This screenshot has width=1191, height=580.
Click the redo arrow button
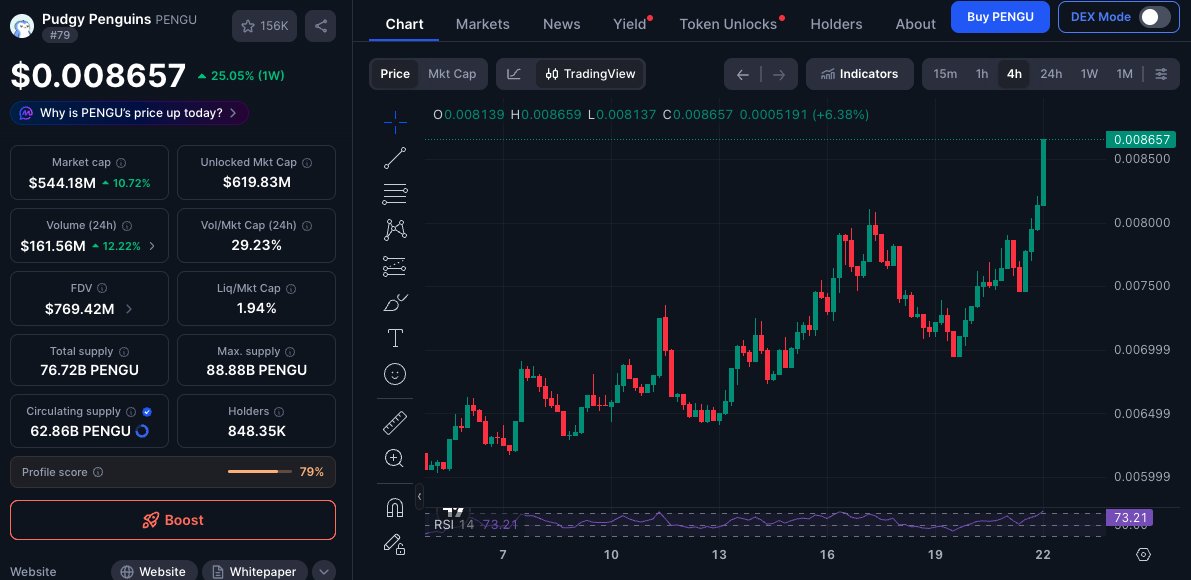pos(779,74)
